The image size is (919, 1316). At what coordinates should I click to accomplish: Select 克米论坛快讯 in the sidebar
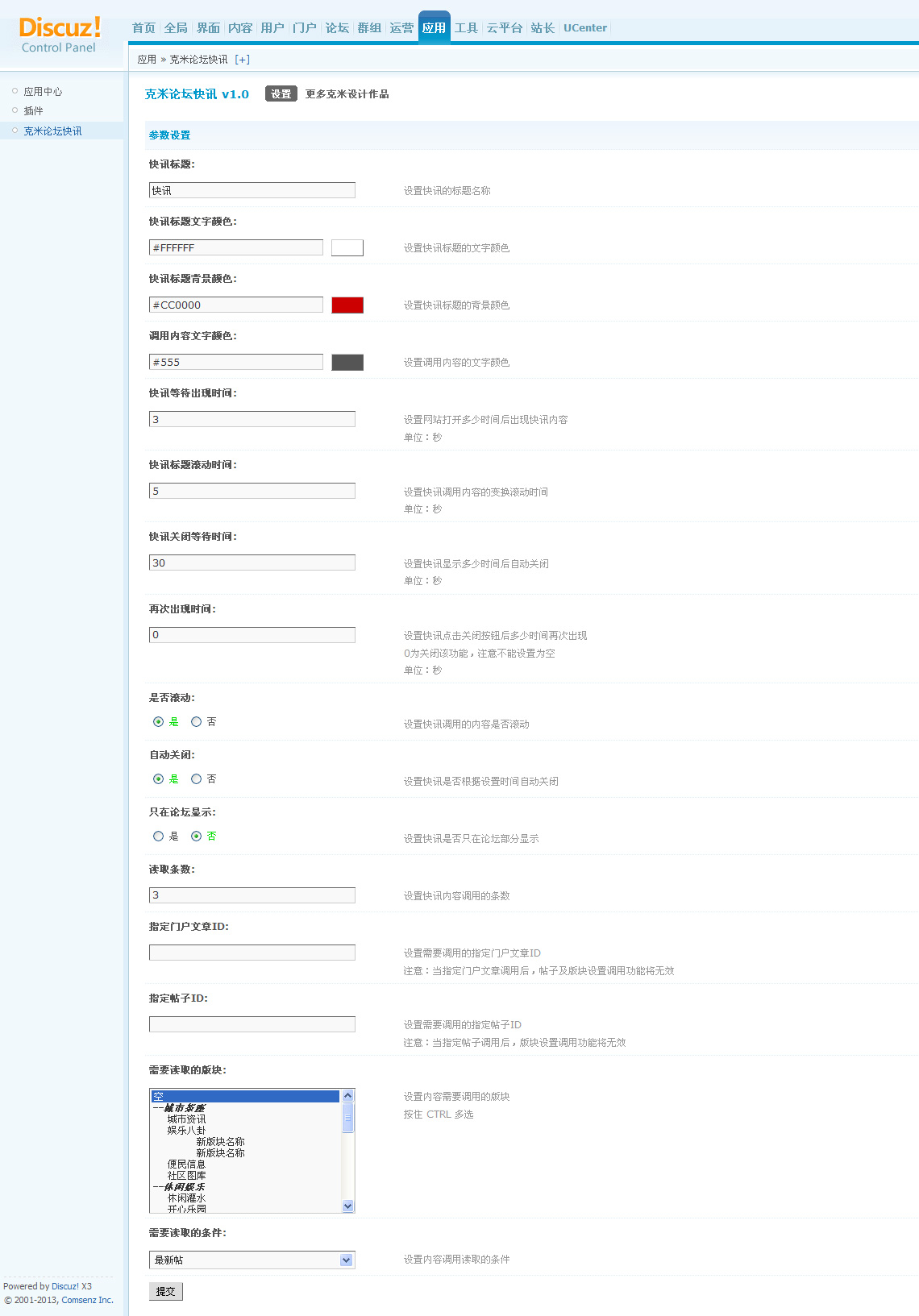[x=52, y=131]
